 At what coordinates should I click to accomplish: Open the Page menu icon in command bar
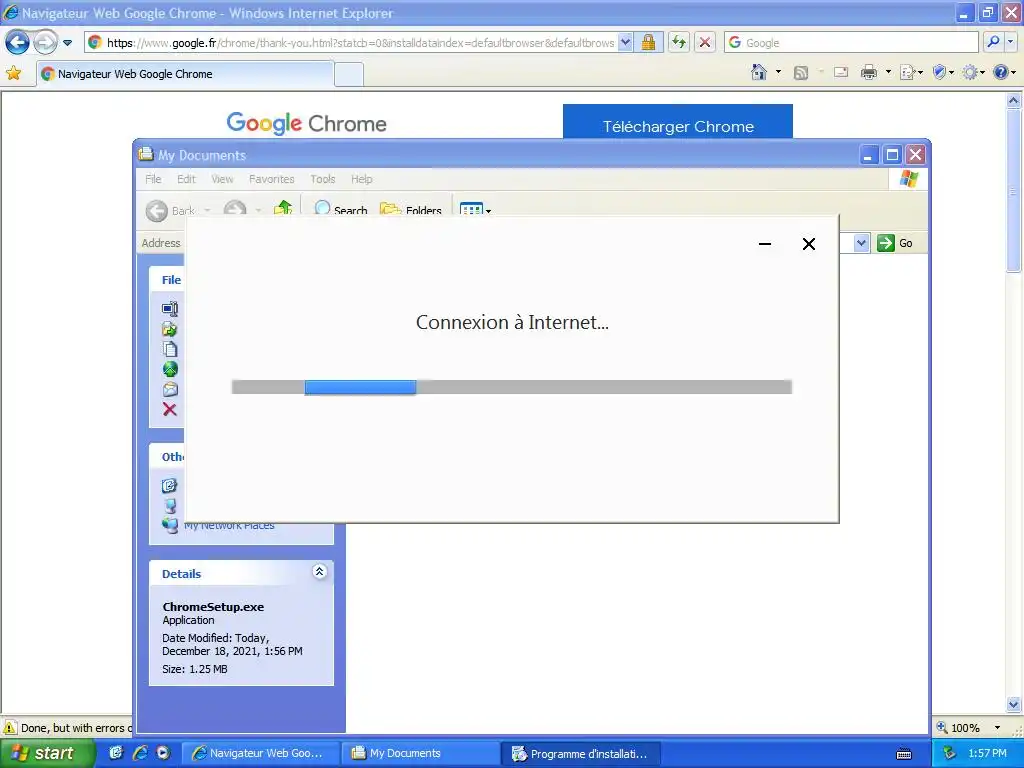(908, 72)
